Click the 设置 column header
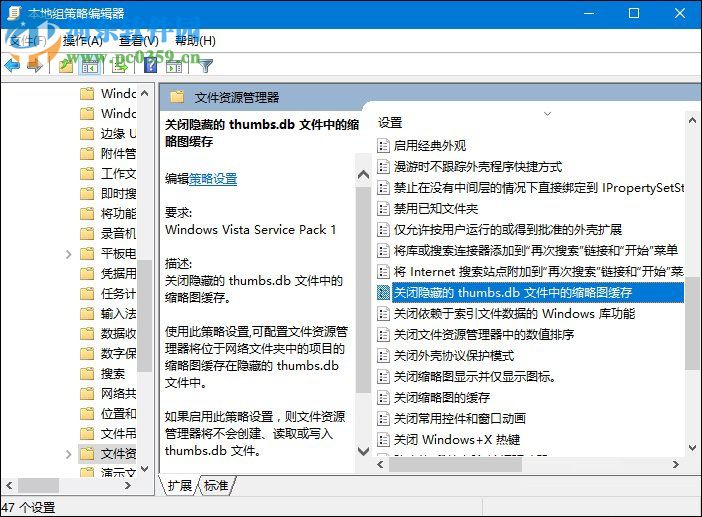The width and height of the screenshot is (702, 517). point(390,123)
